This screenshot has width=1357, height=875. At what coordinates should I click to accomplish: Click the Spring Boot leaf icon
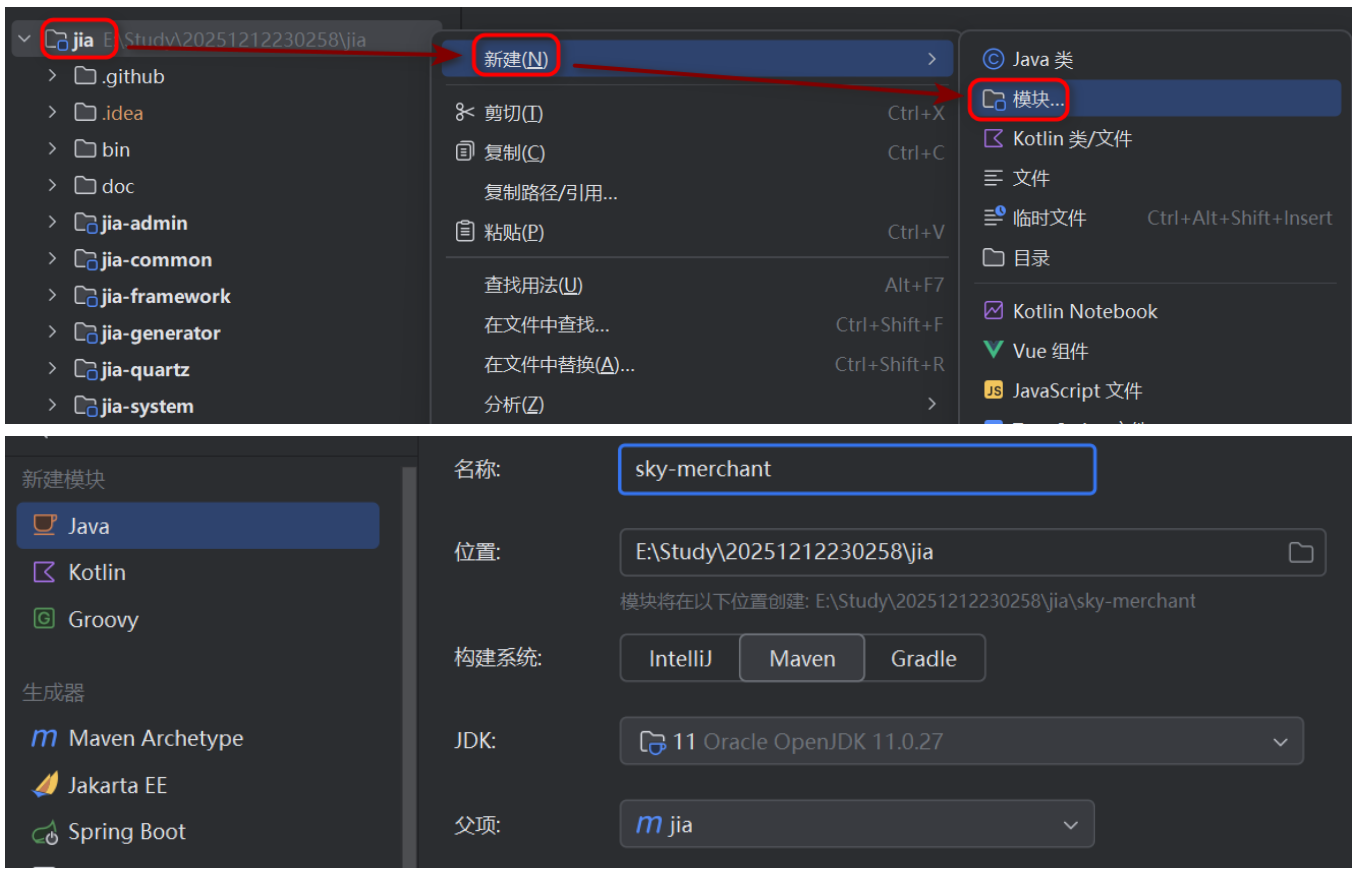(x=45, y=832)
